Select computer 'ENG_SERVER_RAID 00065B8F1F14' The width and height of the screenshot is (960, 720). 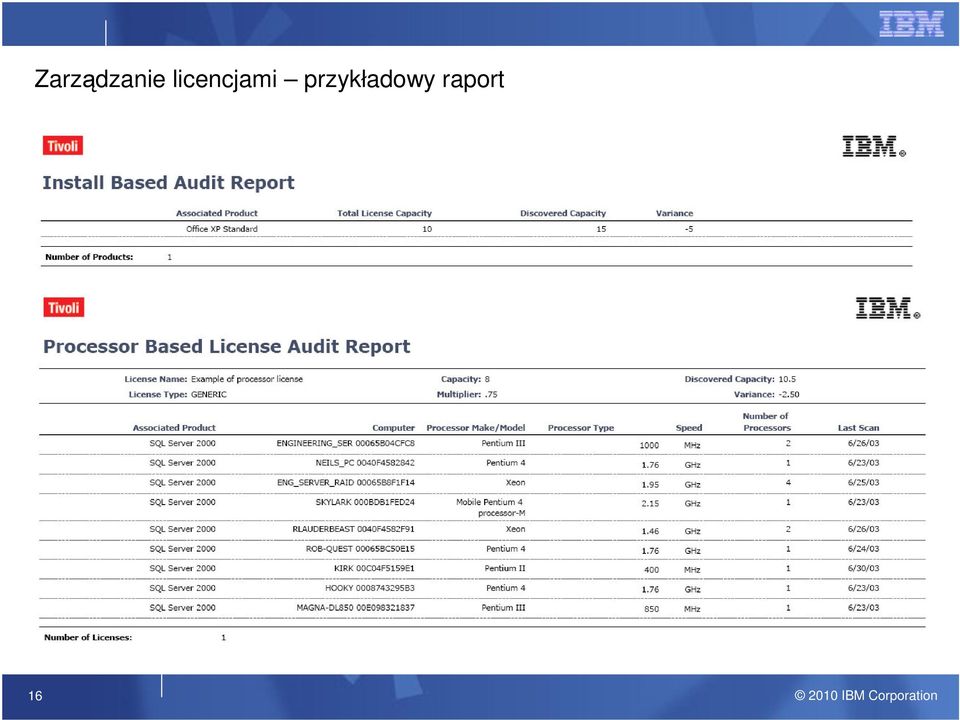coord(346,482)
